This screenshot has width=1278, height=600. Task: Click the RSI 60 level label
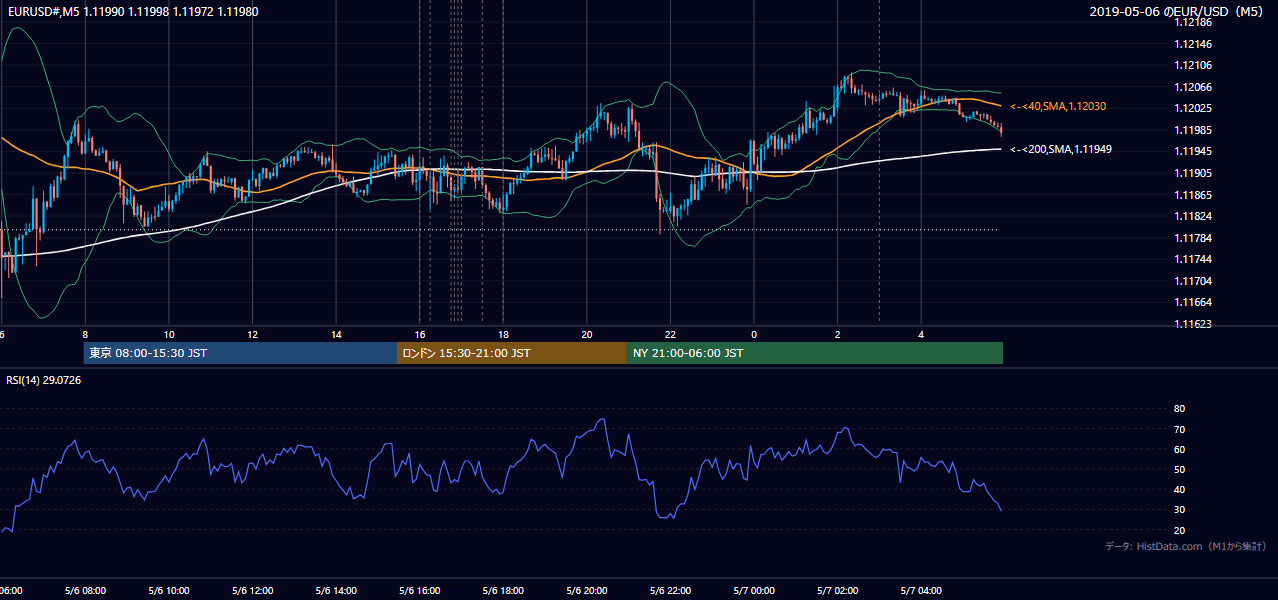point(1179,450)
